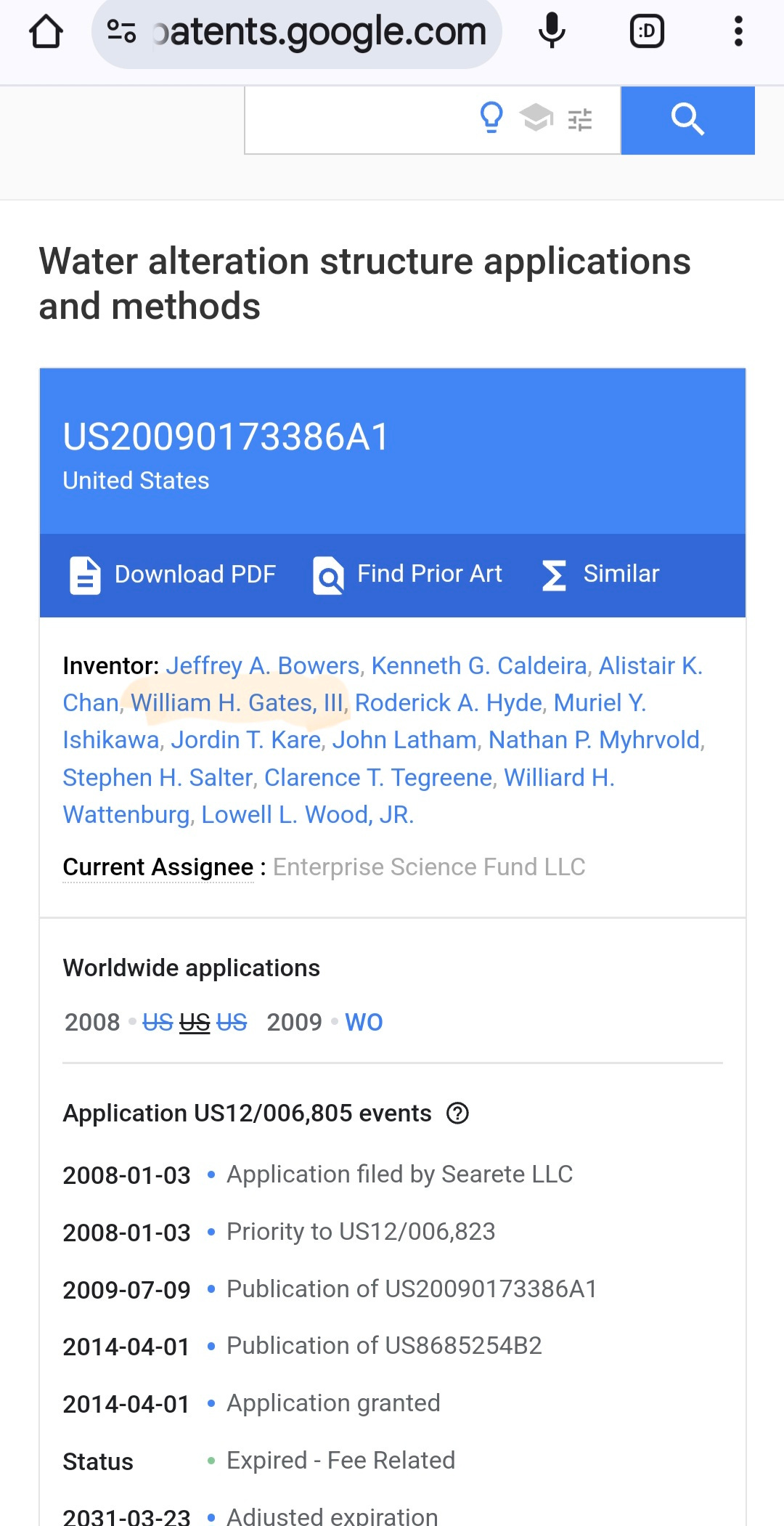Viewport: 784px width, 1526px height.
Task: Select the underlined black US application
Action: click(x=195, y=1022)
